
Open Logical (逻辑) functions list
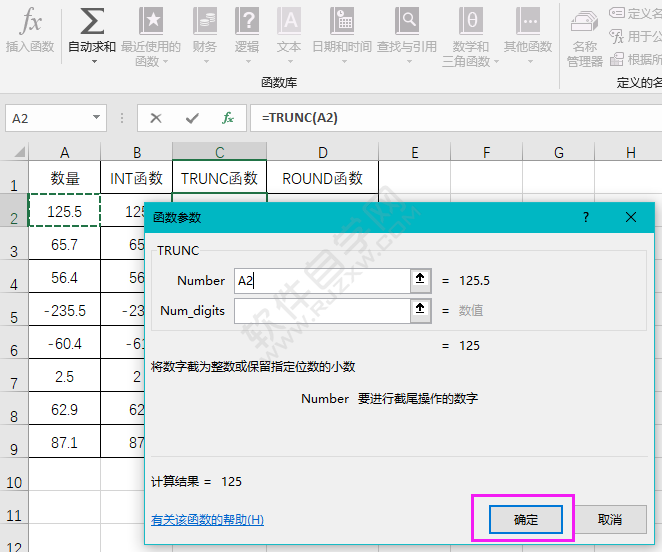click(247, 30)
